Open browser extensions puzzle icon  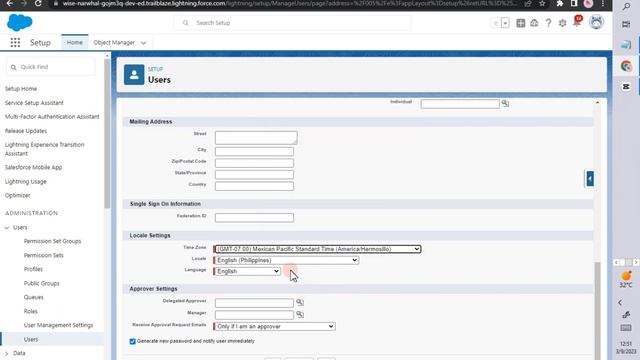tap(560, 4)
